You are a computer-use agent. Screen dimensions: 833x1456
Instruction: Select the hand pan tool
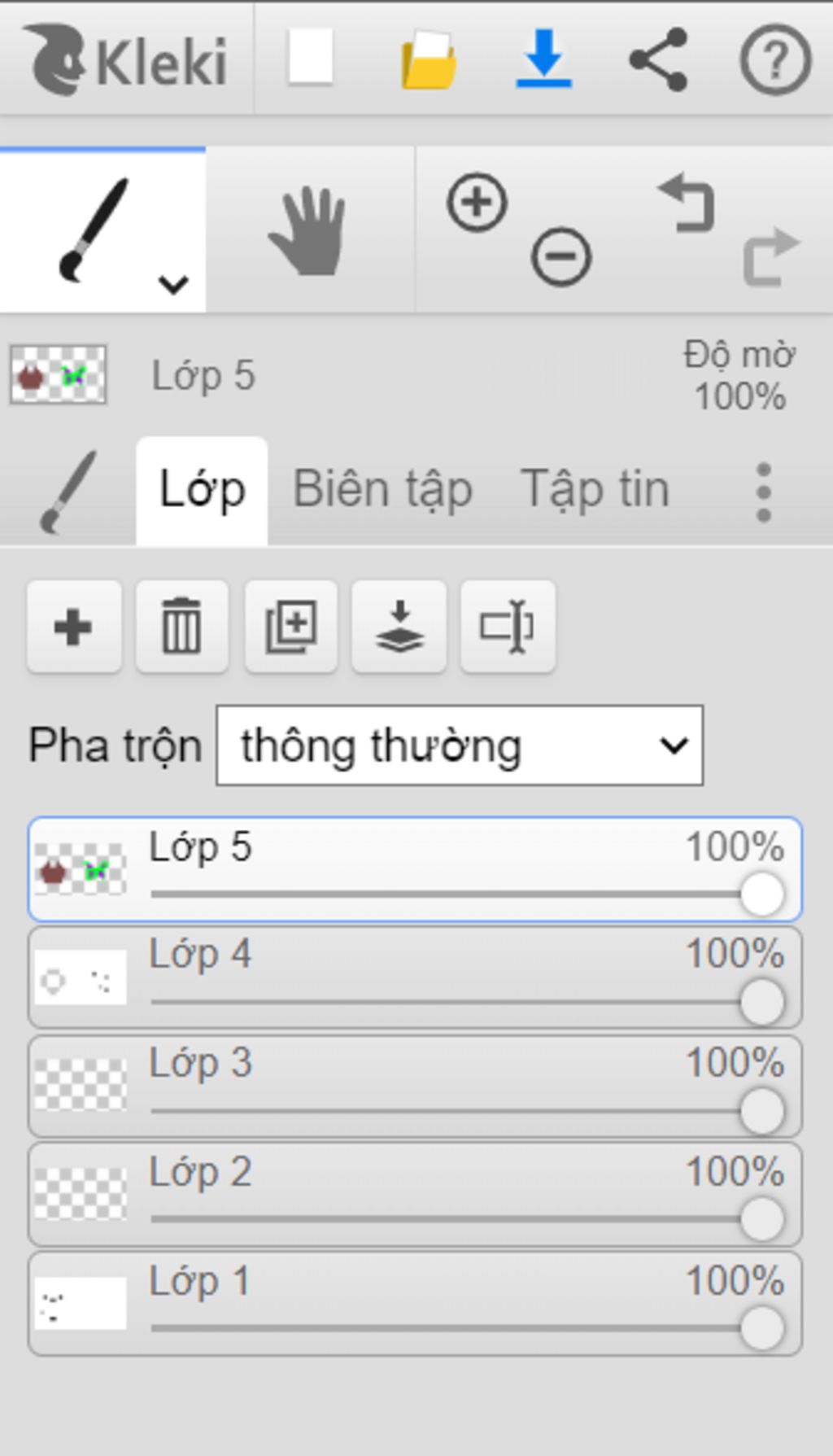tap(307, 230)
